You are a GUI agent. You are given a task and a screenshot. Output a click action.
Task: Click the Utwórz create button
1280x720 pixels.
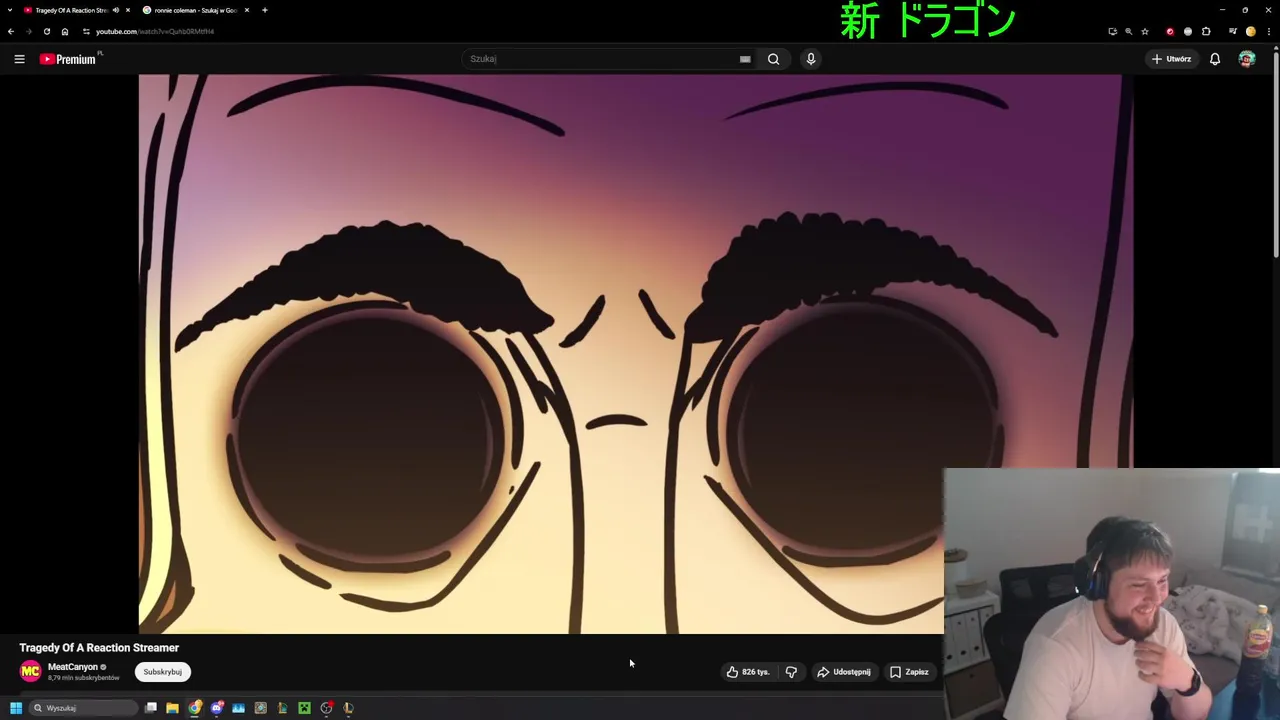click(x=1171, y=59)
